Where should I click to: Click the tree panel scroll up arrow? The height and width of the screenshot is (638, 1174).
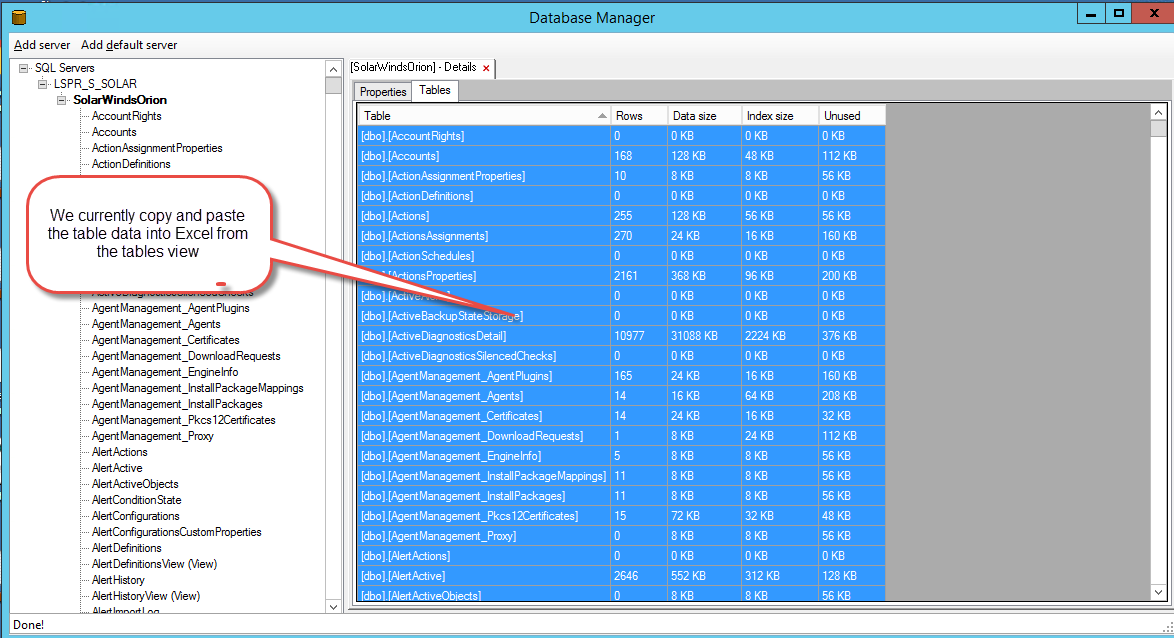click(333, 69)
